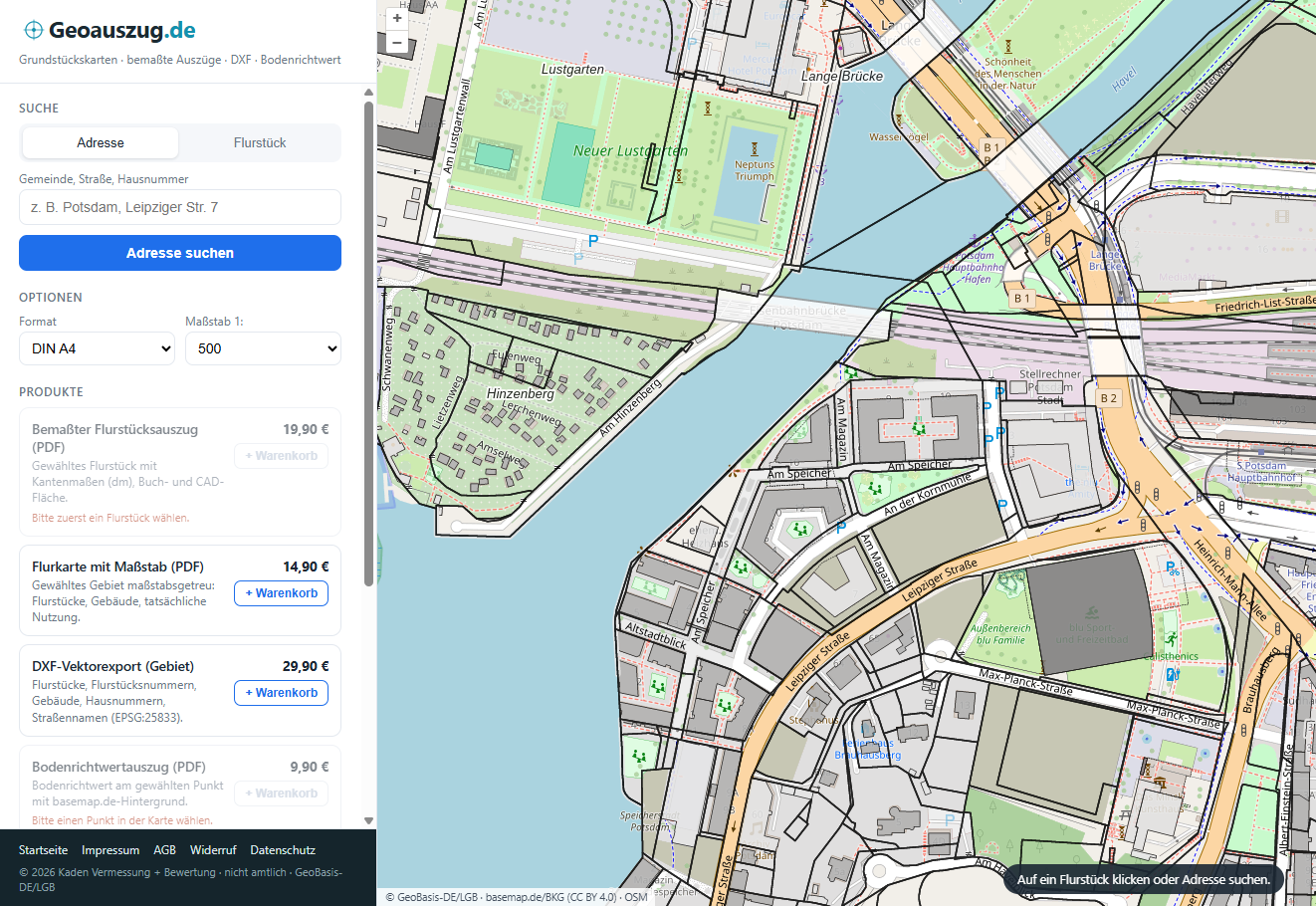This screenshot has height=906, width=1316.
Task: Click the hint 'Bitte zuerst ein Flurstück wählen.'
Action: 110,518
